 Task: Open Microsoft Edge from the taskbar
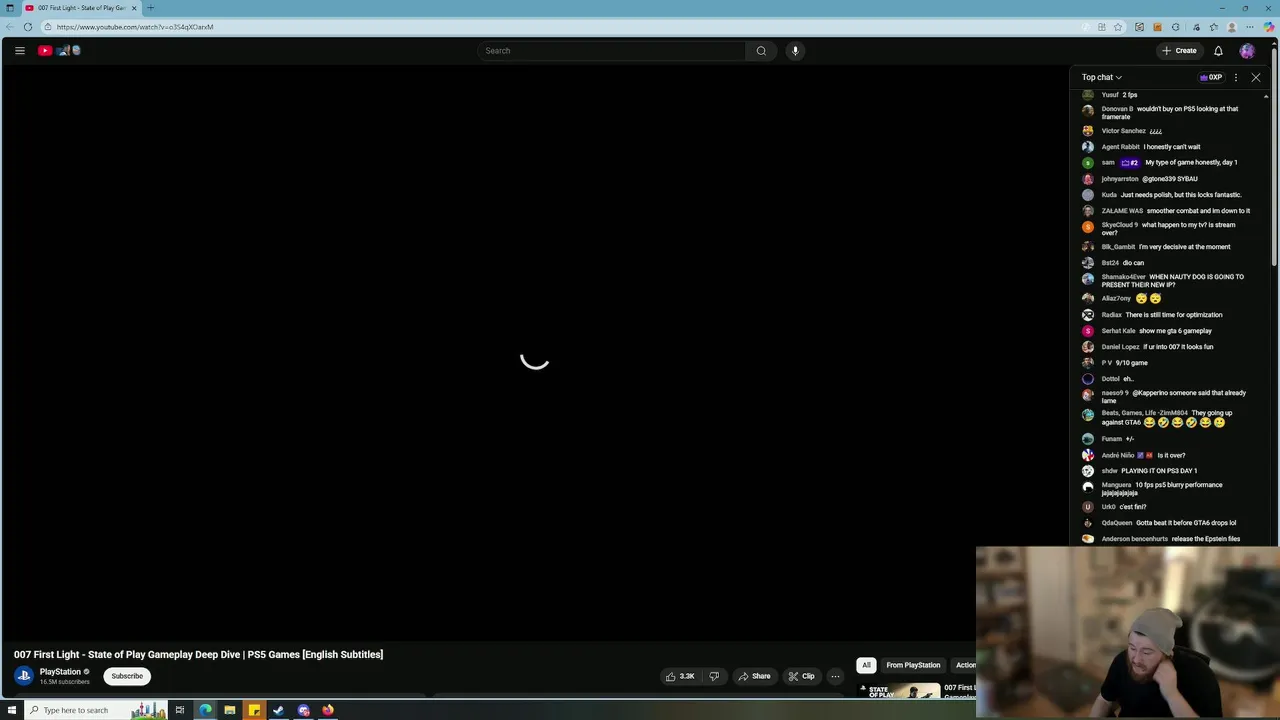coord(205,710)
